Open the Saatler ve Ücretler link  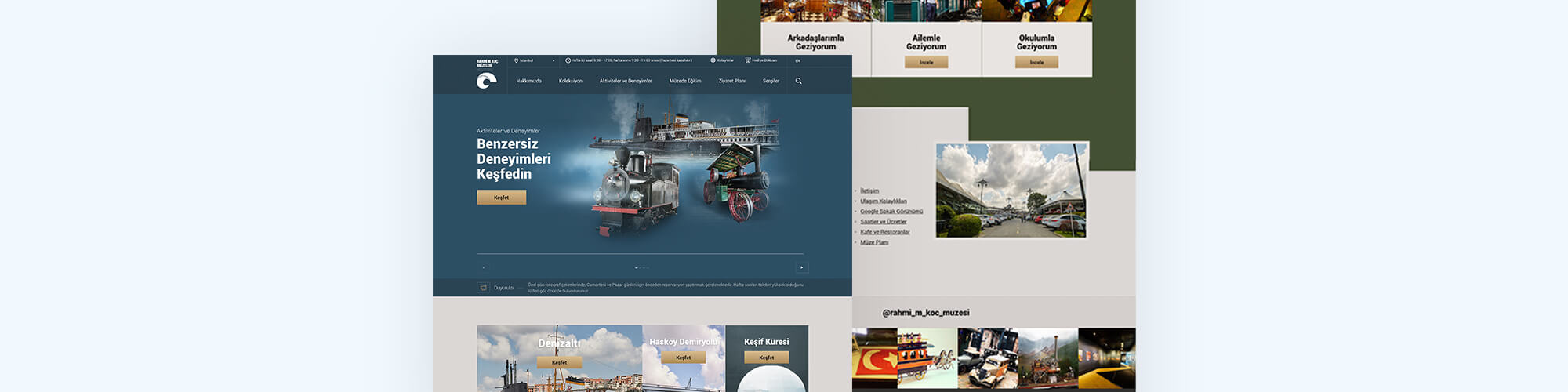tap(884, 221)
